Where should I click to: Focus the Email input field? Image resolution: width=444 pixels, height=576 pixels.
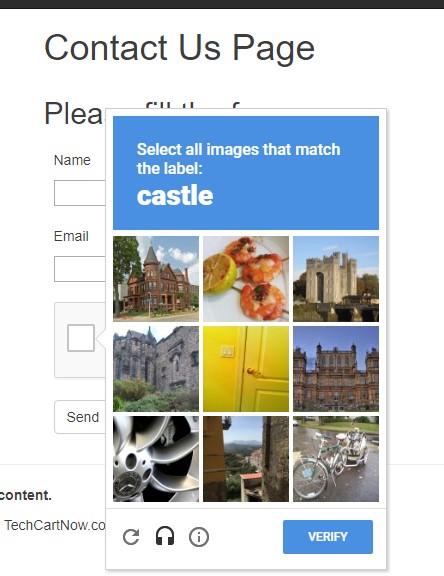click(80, 269)
